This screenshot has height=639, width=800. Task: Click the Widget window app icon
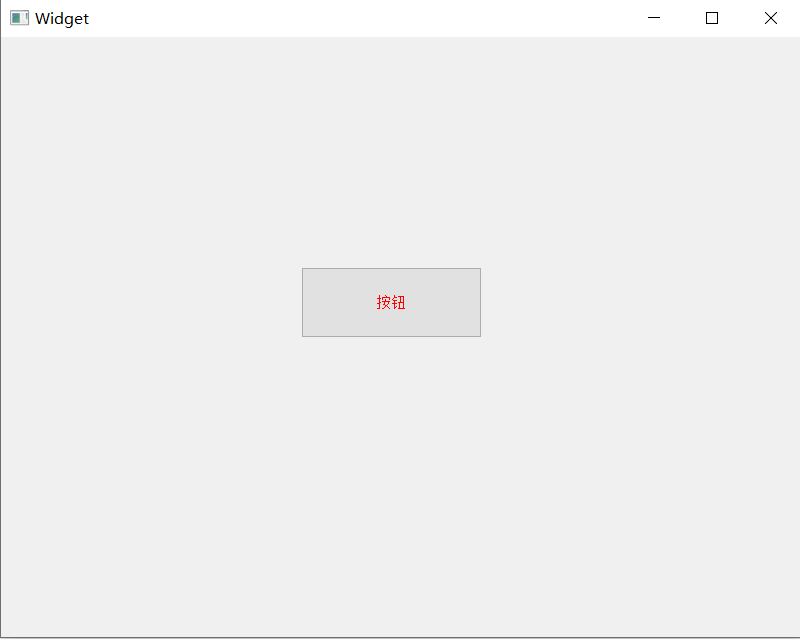point(19,18)
